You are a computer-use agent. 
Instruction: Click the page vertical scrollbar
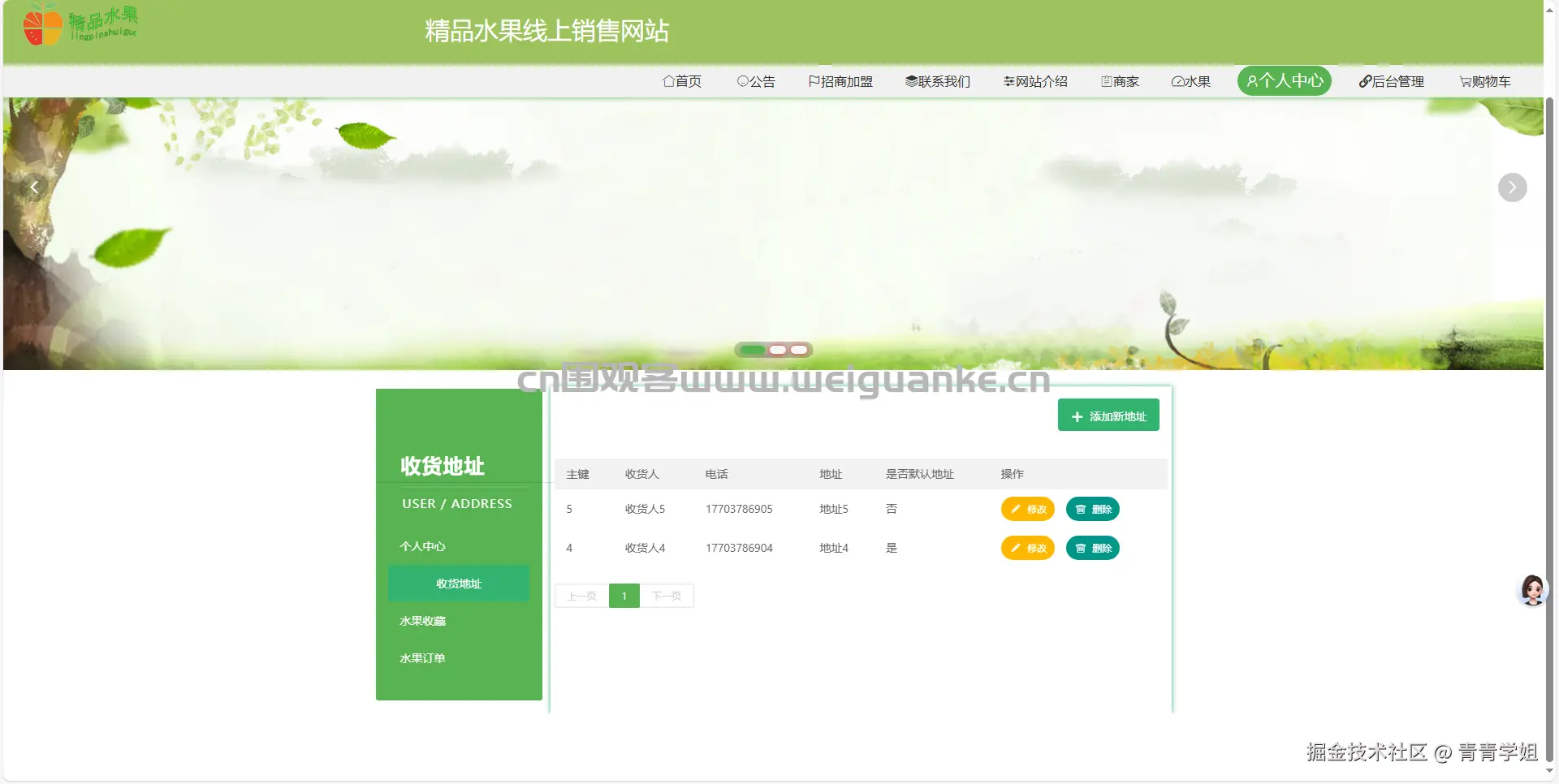click(1550, 430)
